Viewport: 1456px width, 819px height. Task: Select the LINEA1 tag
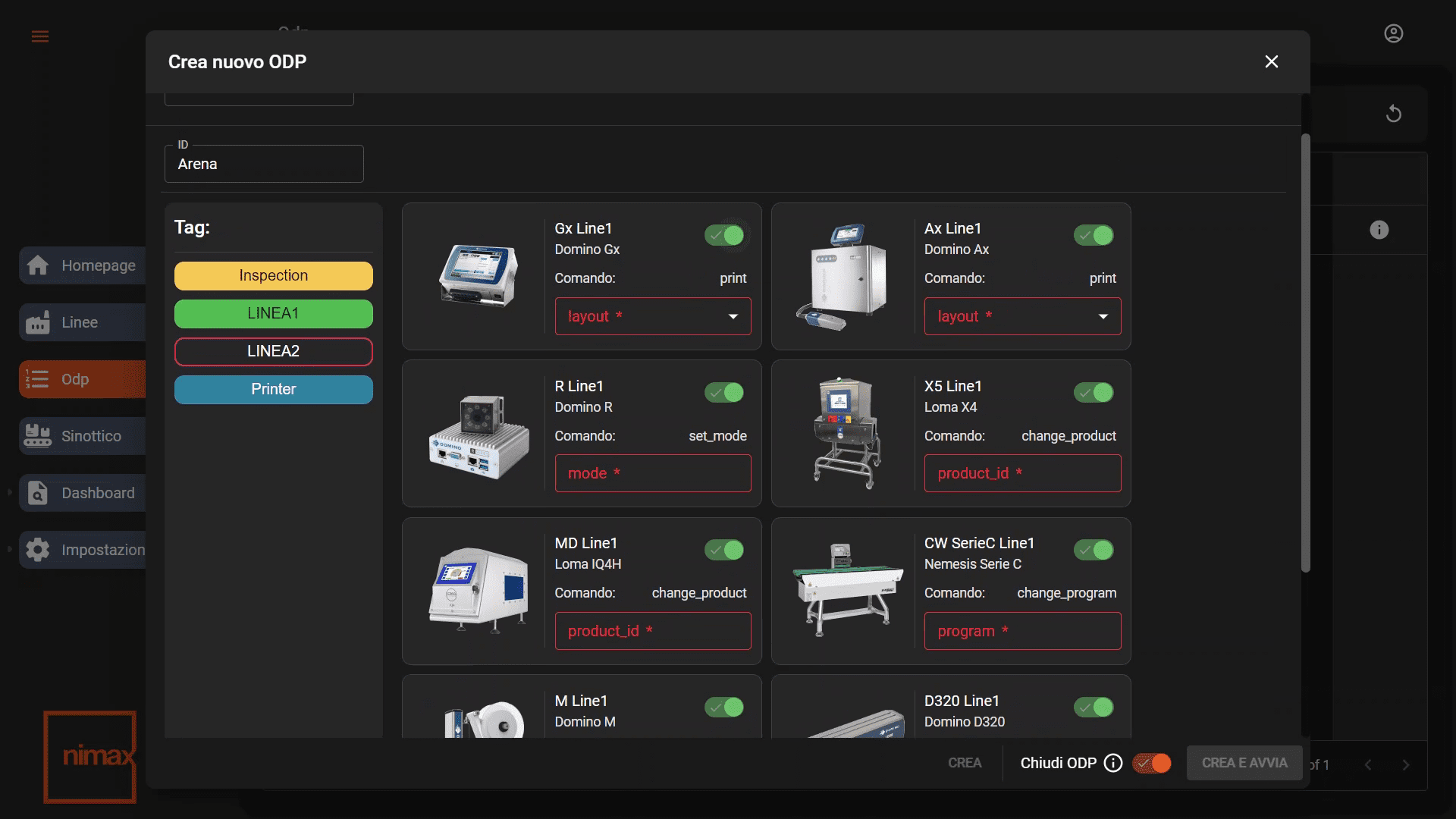pos(274,314)
